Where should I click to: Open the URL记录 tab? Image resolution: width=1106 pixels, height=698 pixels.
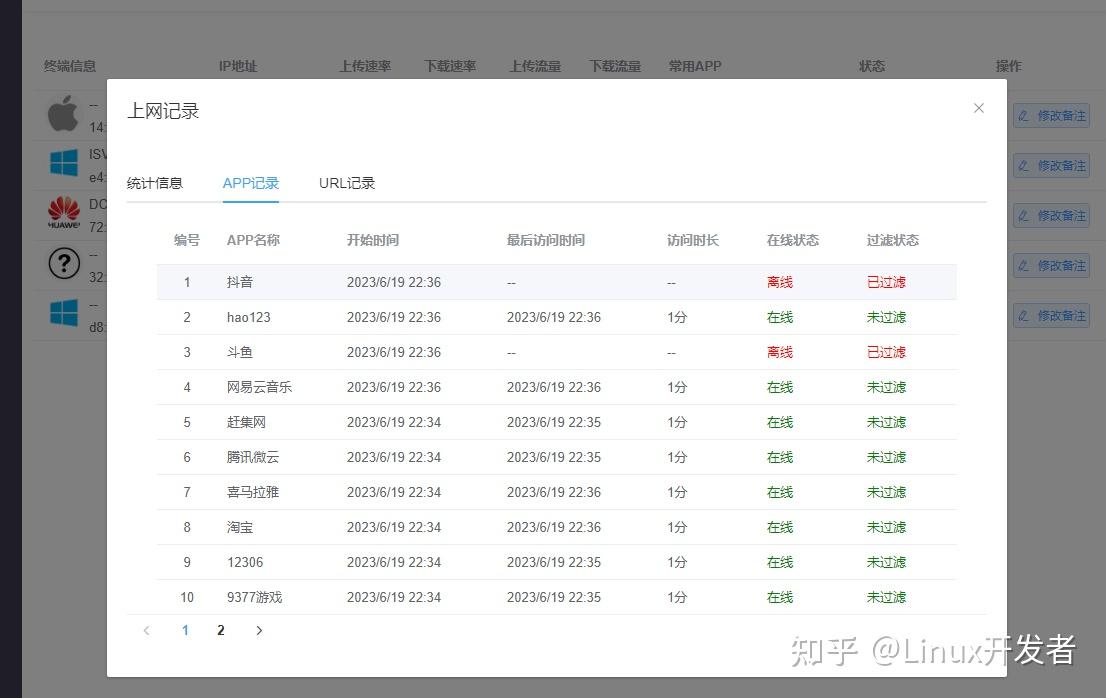coord(346,183)
